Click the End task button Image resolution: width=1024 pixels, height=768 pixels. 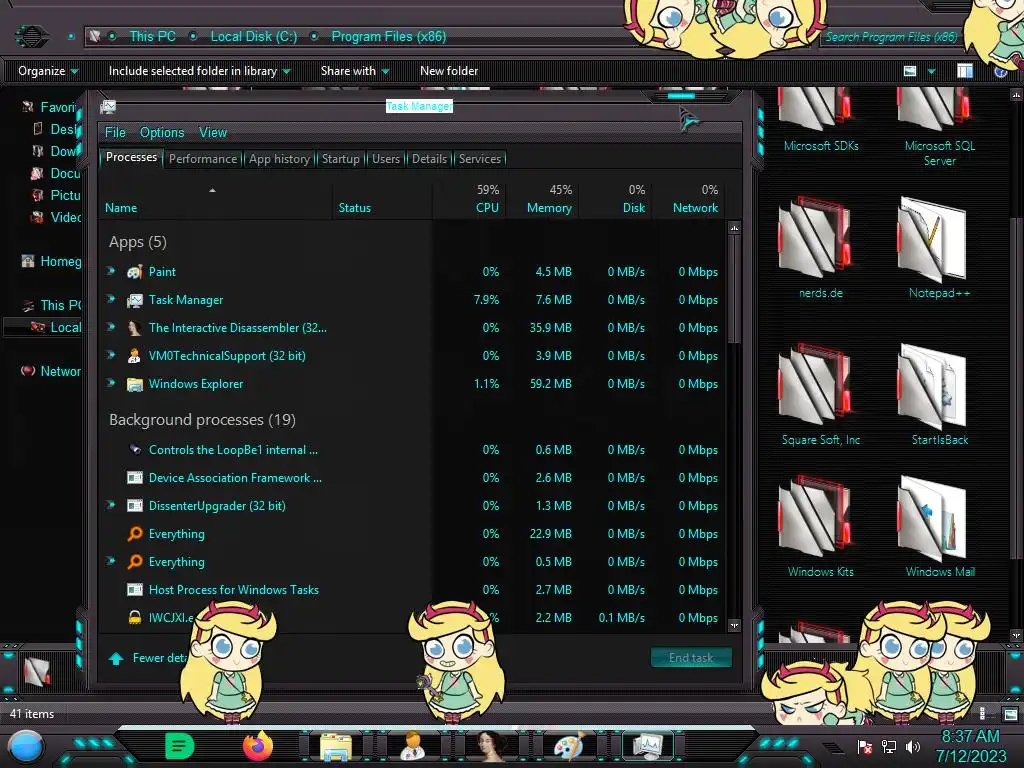click(691, 658)
